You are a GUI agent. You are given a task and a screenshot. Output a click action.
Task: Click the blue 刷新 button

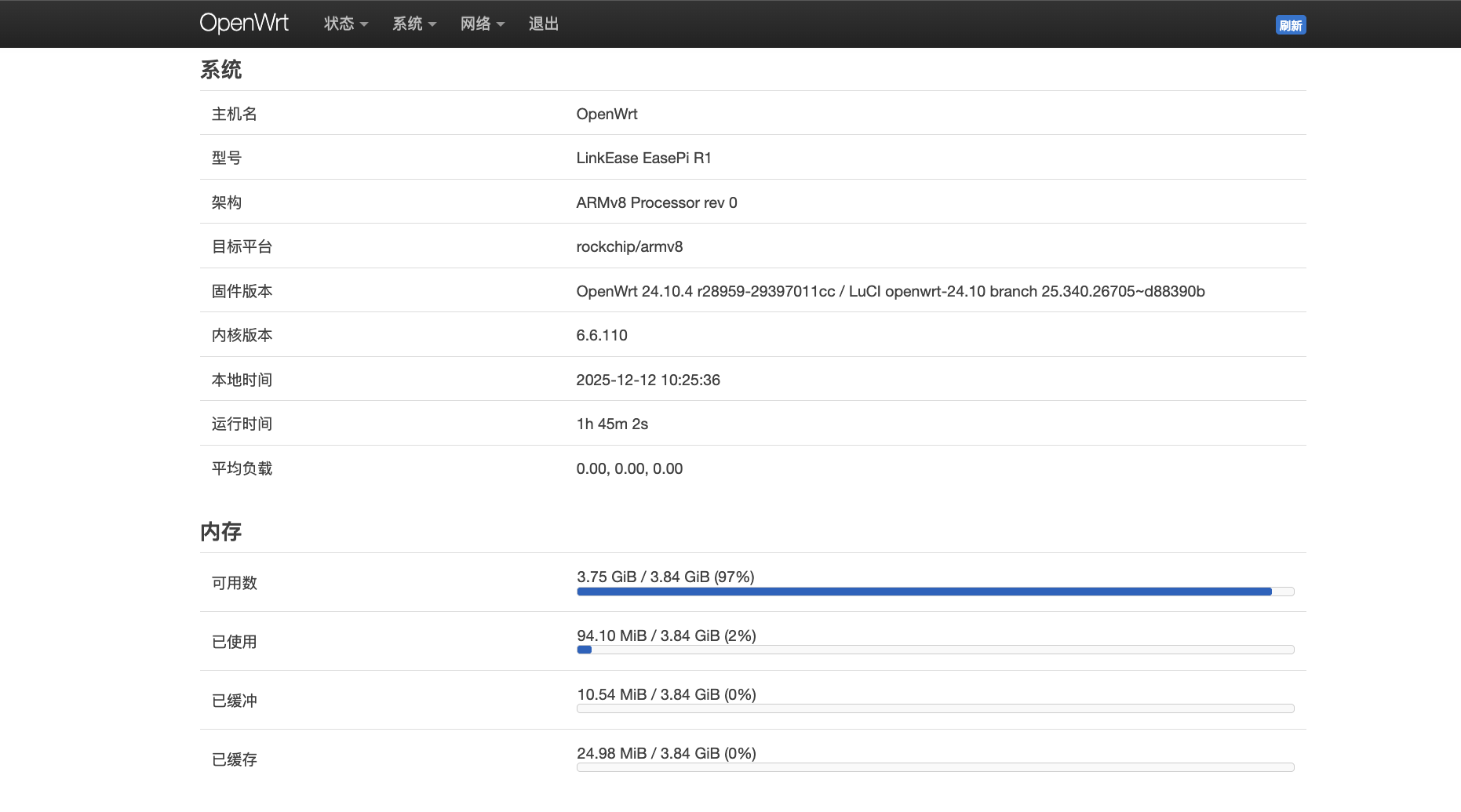pos(1291,25)
